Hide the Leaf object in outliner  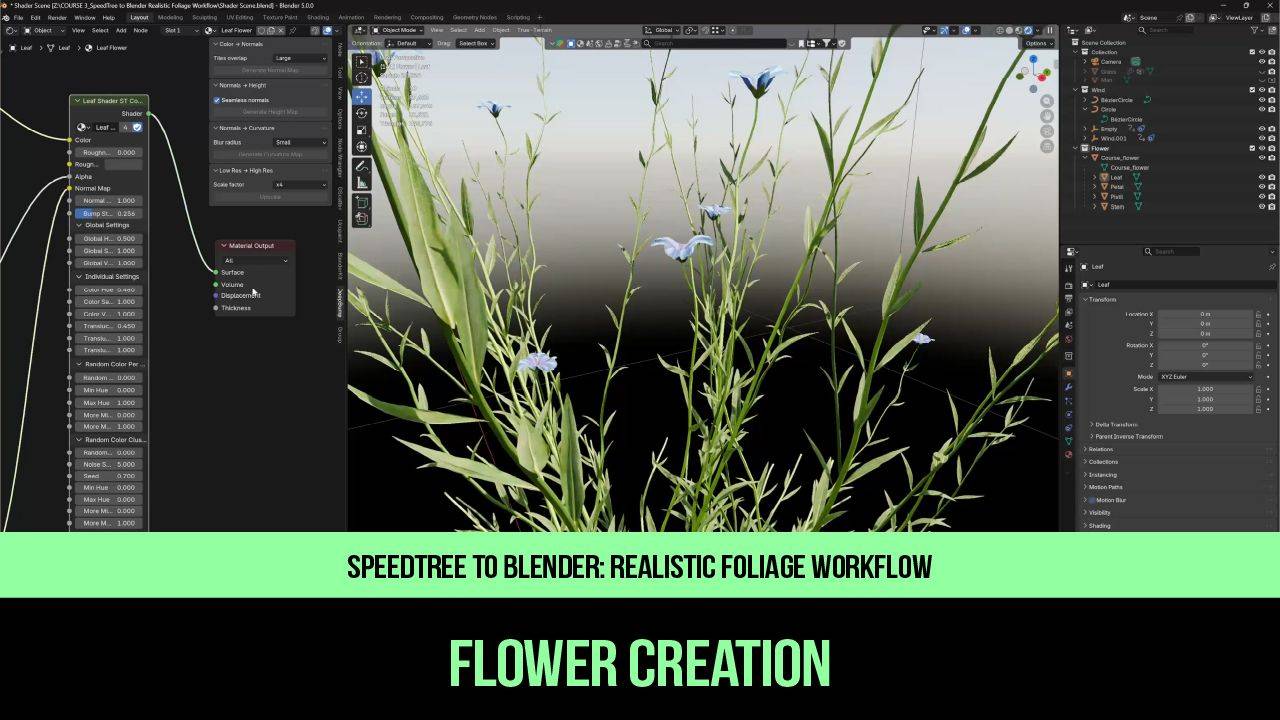pyautogui.click(x=1262, y=177)
